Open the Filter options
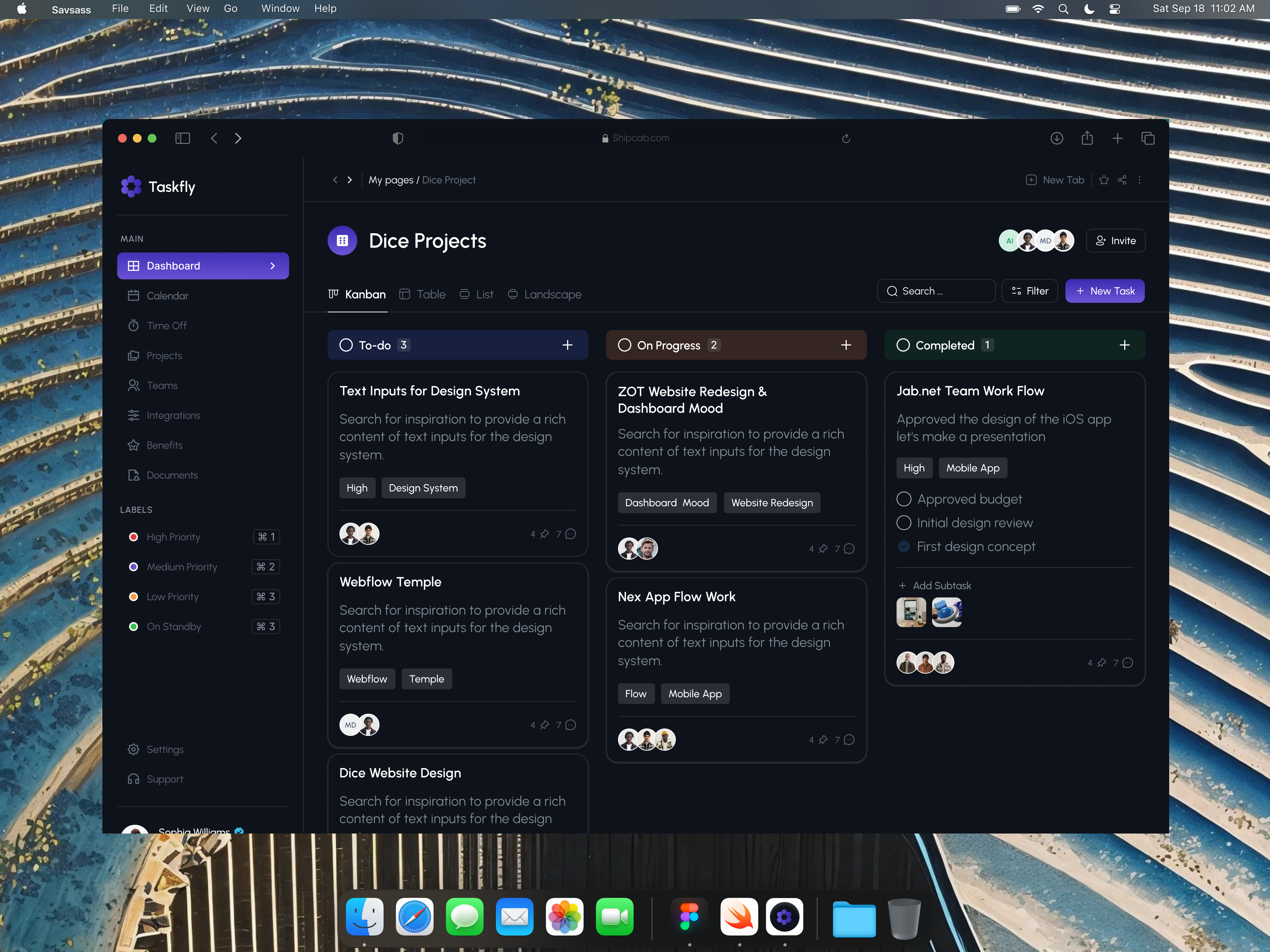Viewport: 1270px width, 952px height. coord(1030,291)
